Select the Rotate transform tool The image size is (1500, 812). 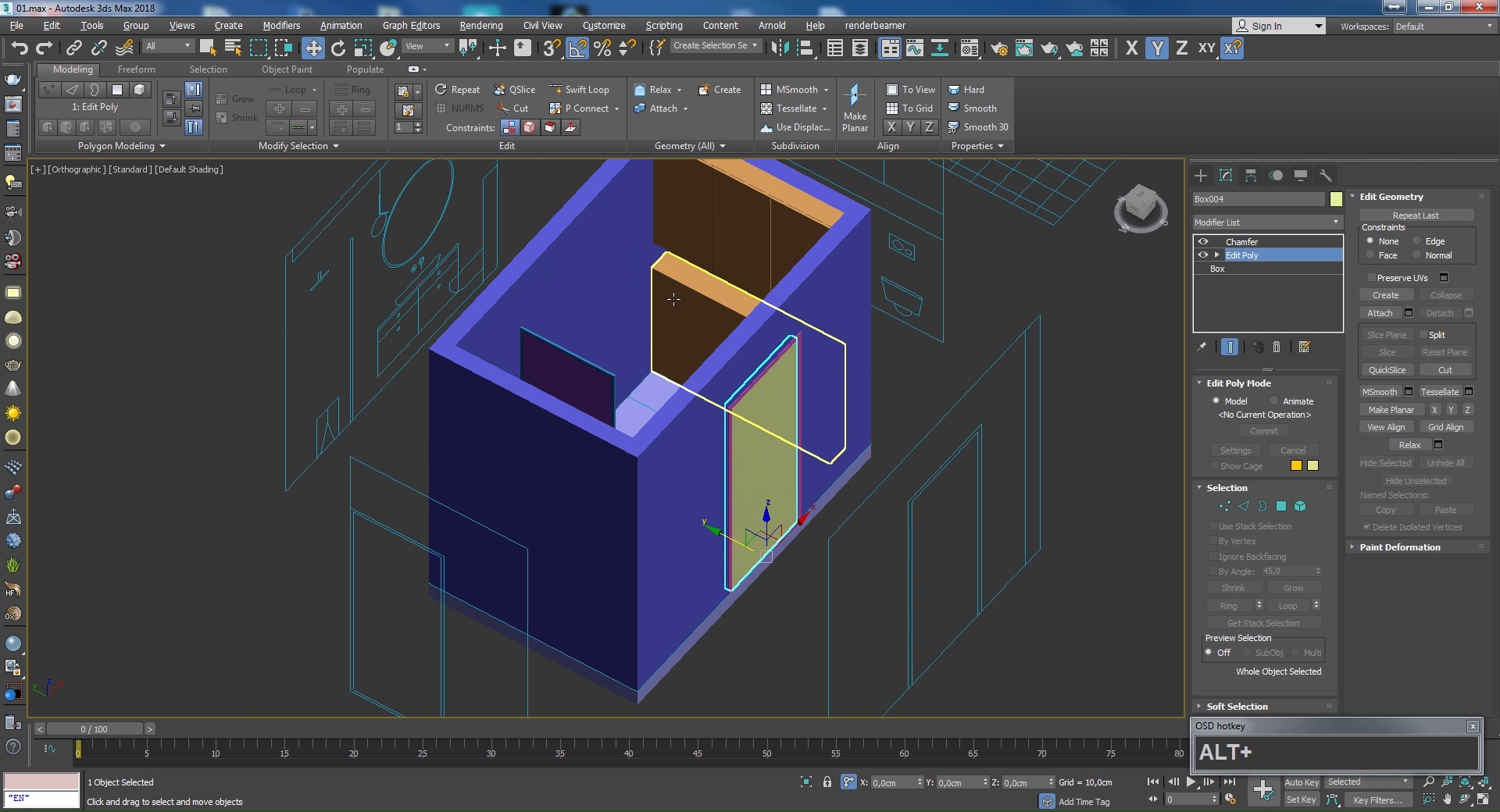[338, 48]
